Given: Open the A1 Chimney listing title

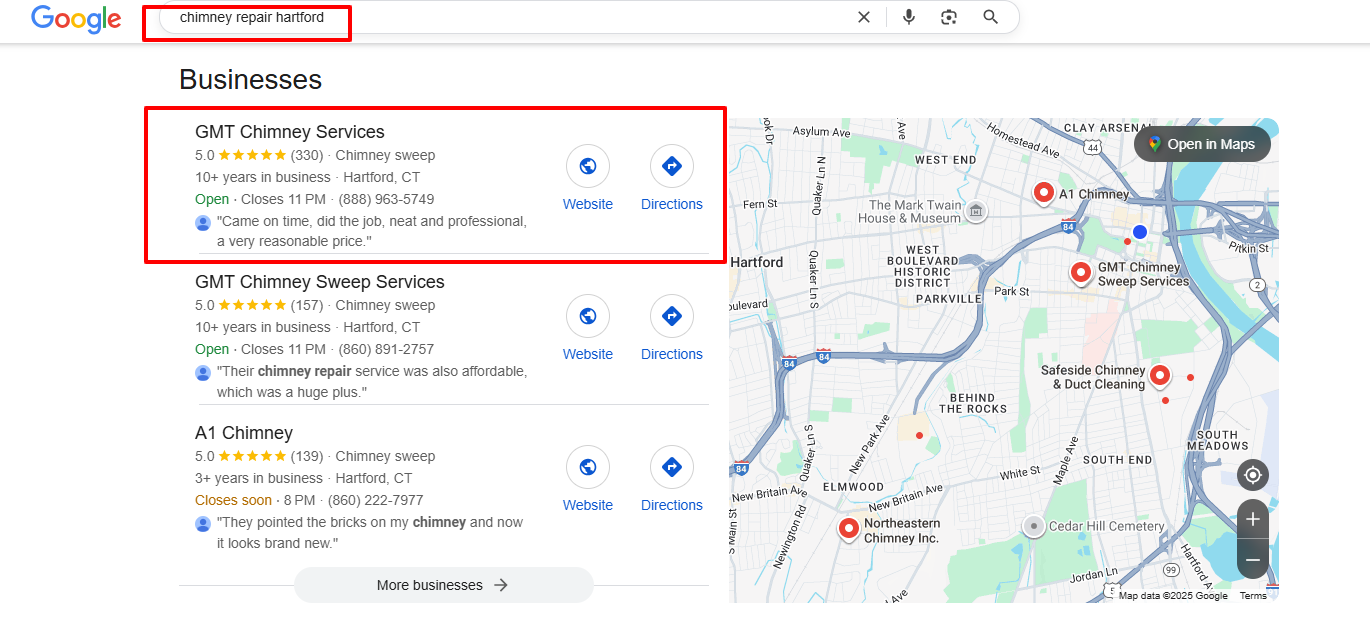Looking at the screenshot, I should [244, 433].
